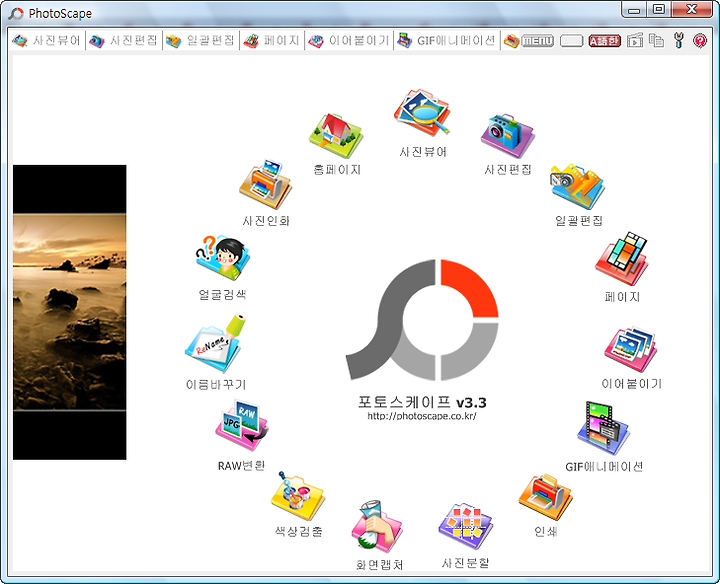
Task: Click the copy-pages icon in the top toolbar
Action: (657, 40)
